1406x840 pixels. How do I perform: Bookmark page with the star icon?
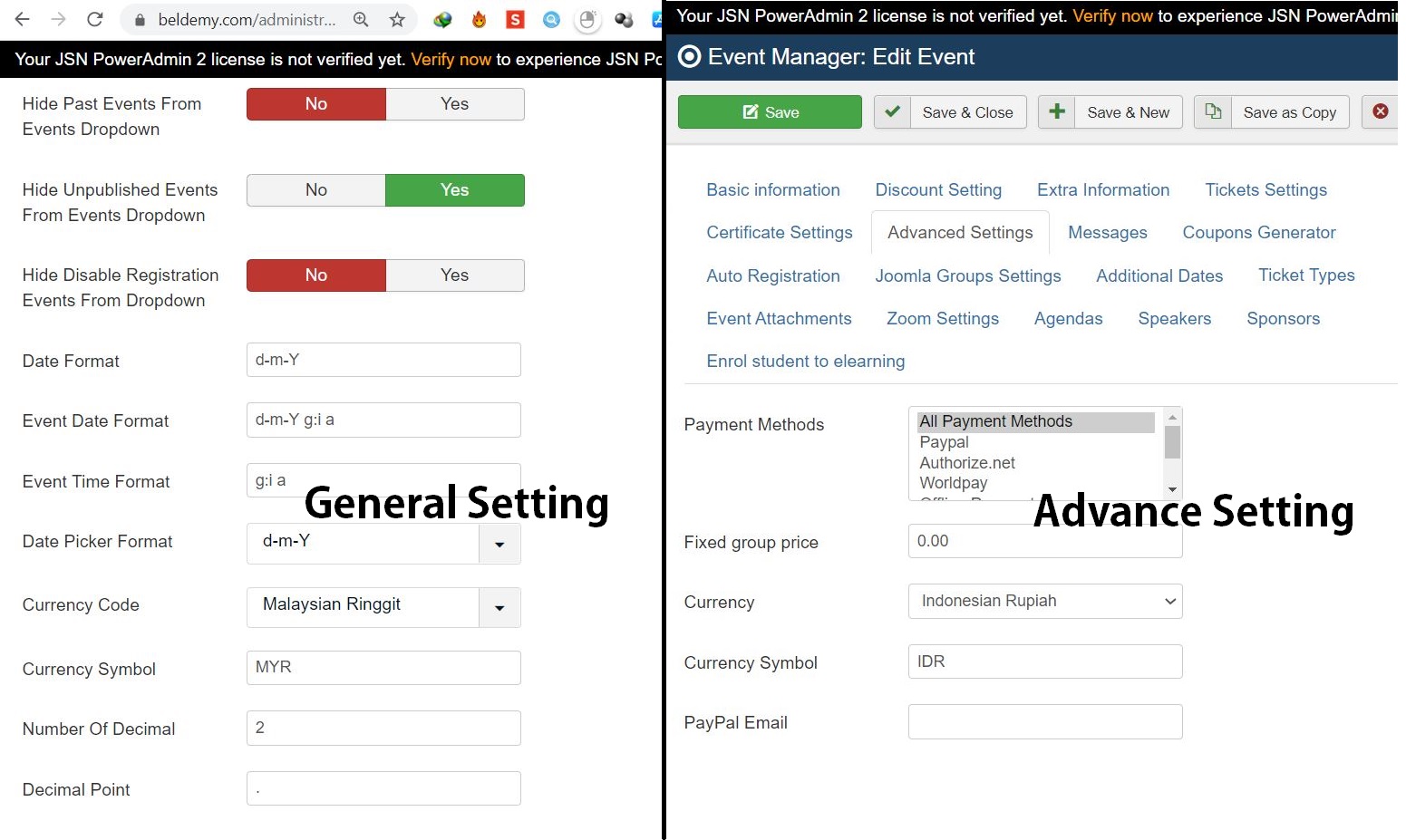click(397, 19)
